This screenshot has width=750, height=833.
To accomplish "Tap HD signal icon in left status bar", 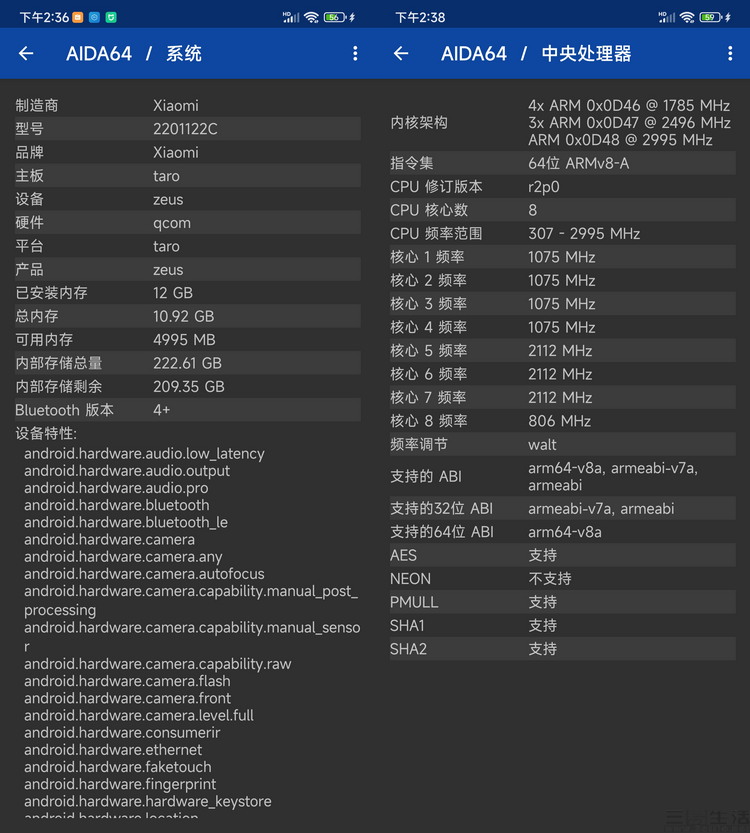I will coord(291,18).
